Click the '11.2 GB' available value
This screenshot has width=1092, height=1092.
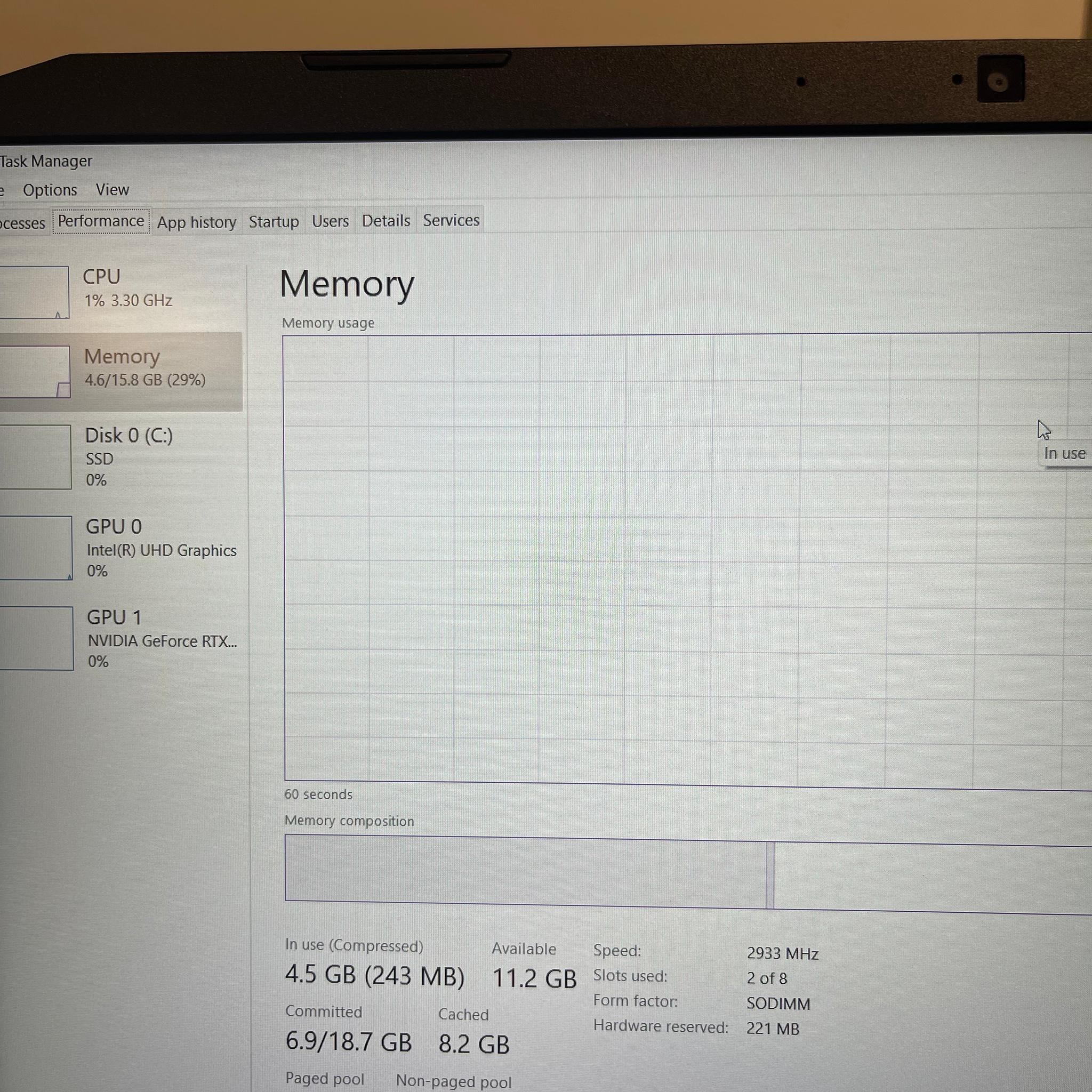[534, 978]
